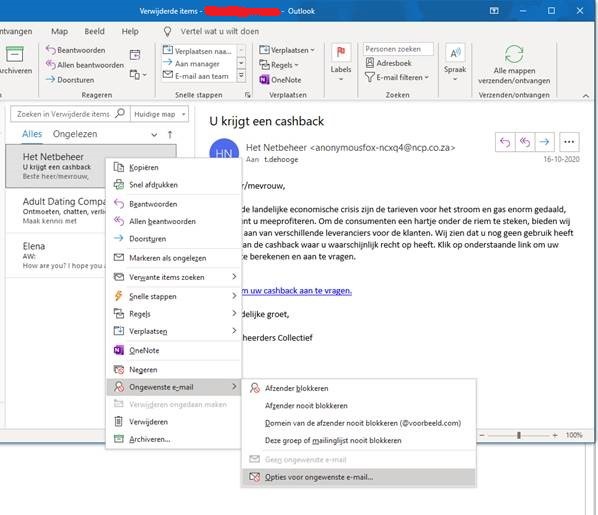This screenshot has height=515, width=598.
Task: Choose Verwijderen in context menu
Action: (x=174, y=422)
